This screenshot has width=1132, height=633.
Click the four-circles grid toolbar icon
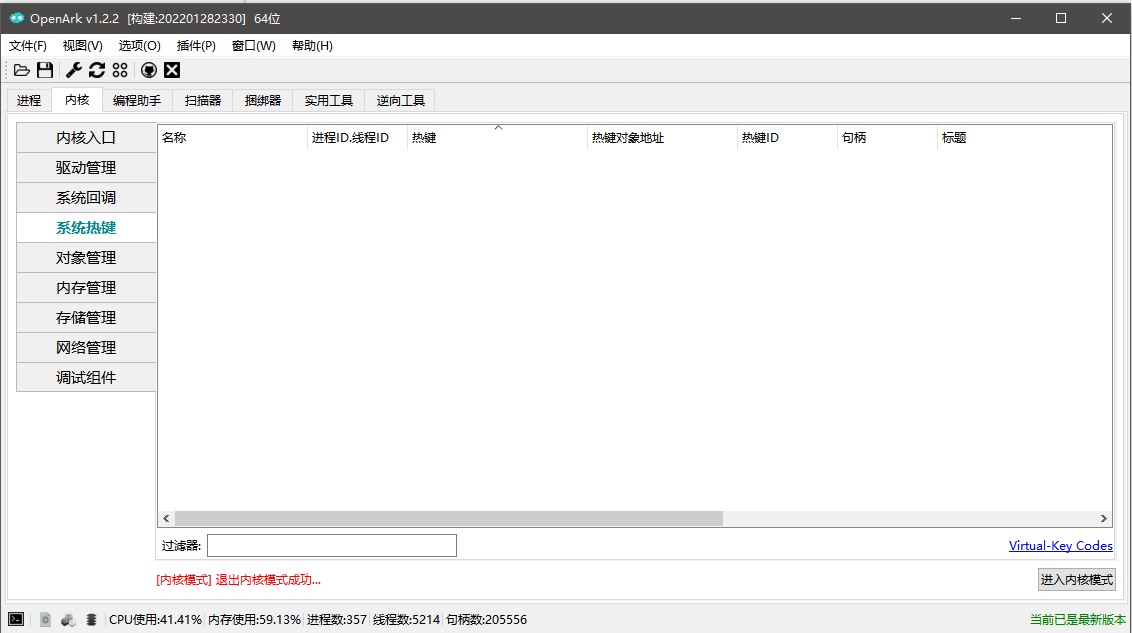(x=120, y=70)
